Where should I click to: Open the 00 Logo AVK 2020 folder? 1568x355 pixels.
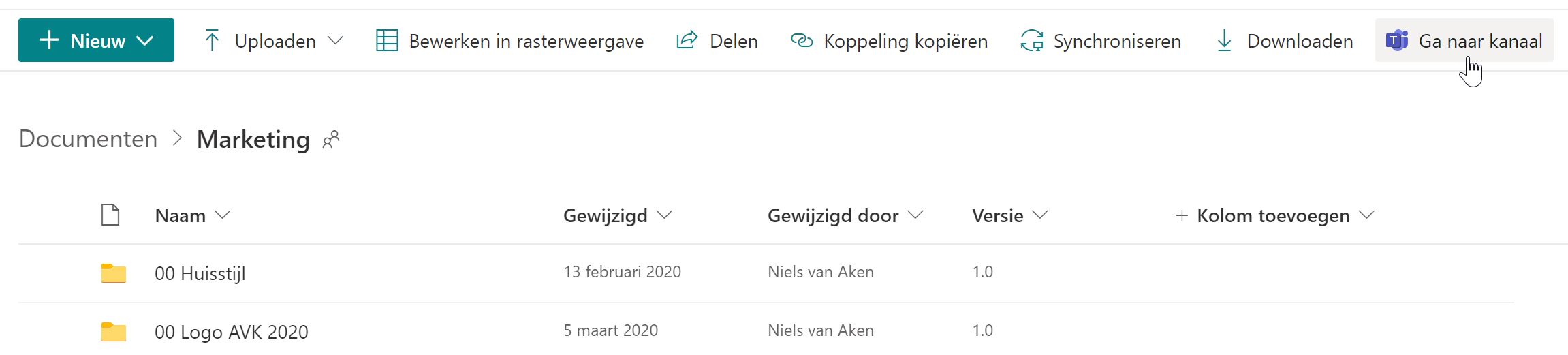click(x=232, y=332)
